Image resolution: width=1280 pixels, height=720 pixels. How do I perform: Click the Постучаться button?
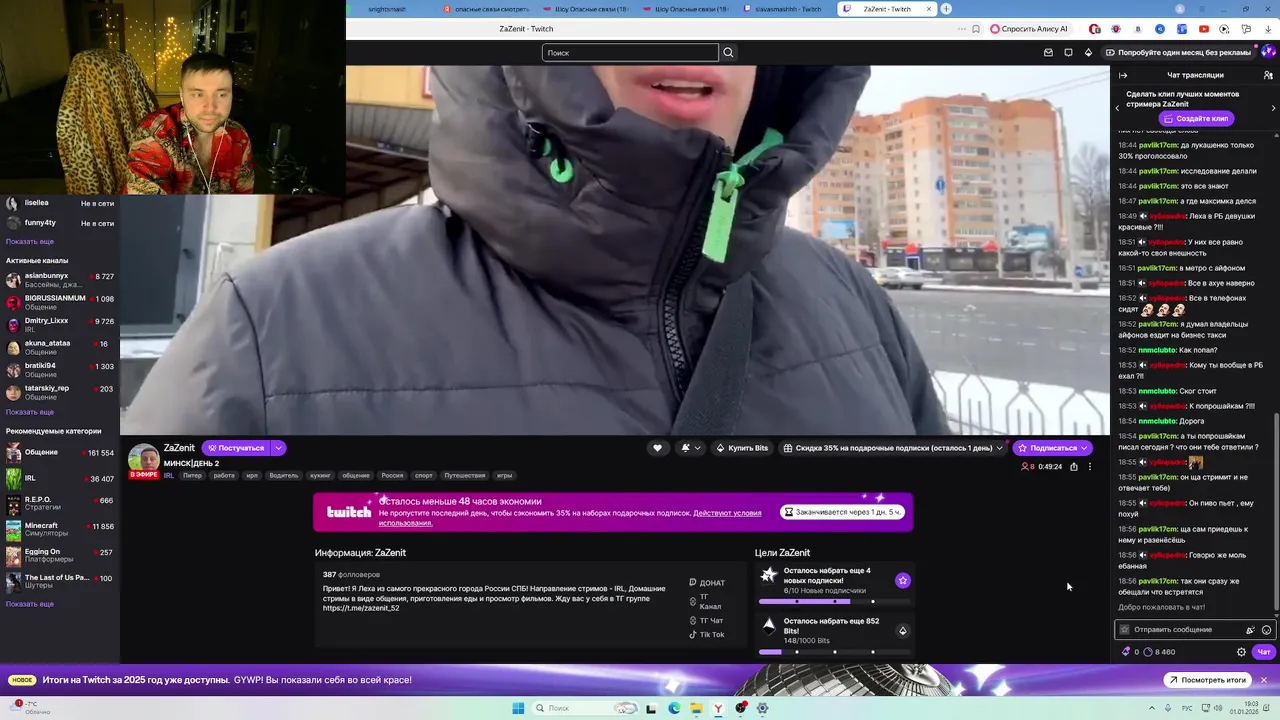click(x=236, y=448)
